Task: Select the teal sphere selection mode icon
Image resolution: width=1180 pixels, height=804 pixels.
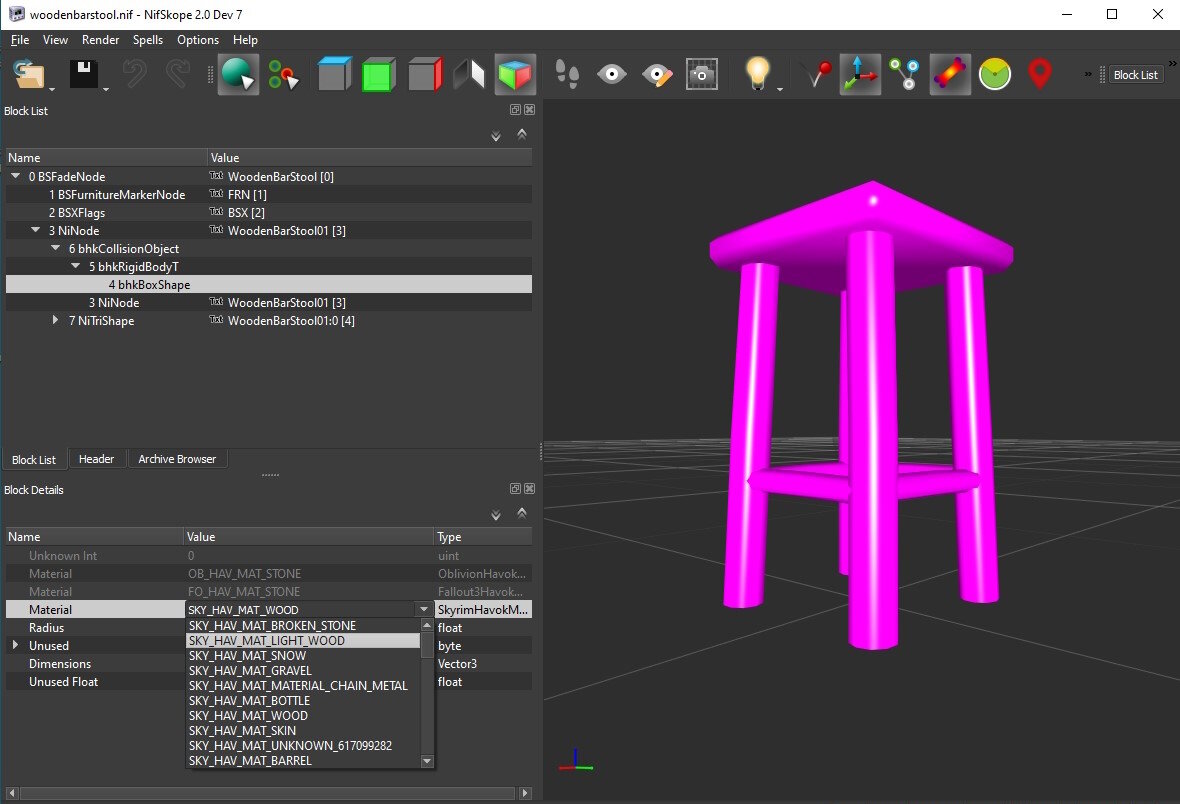Action: 240,73
